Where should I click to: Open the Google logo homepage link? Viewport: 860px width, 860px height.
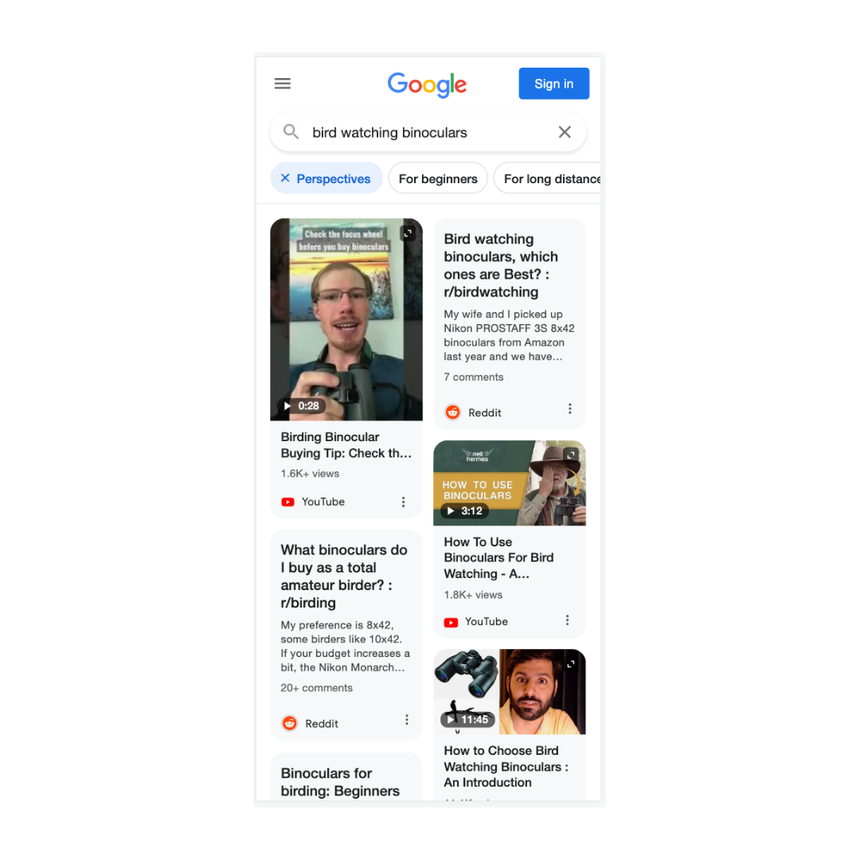tap(427, 84)
